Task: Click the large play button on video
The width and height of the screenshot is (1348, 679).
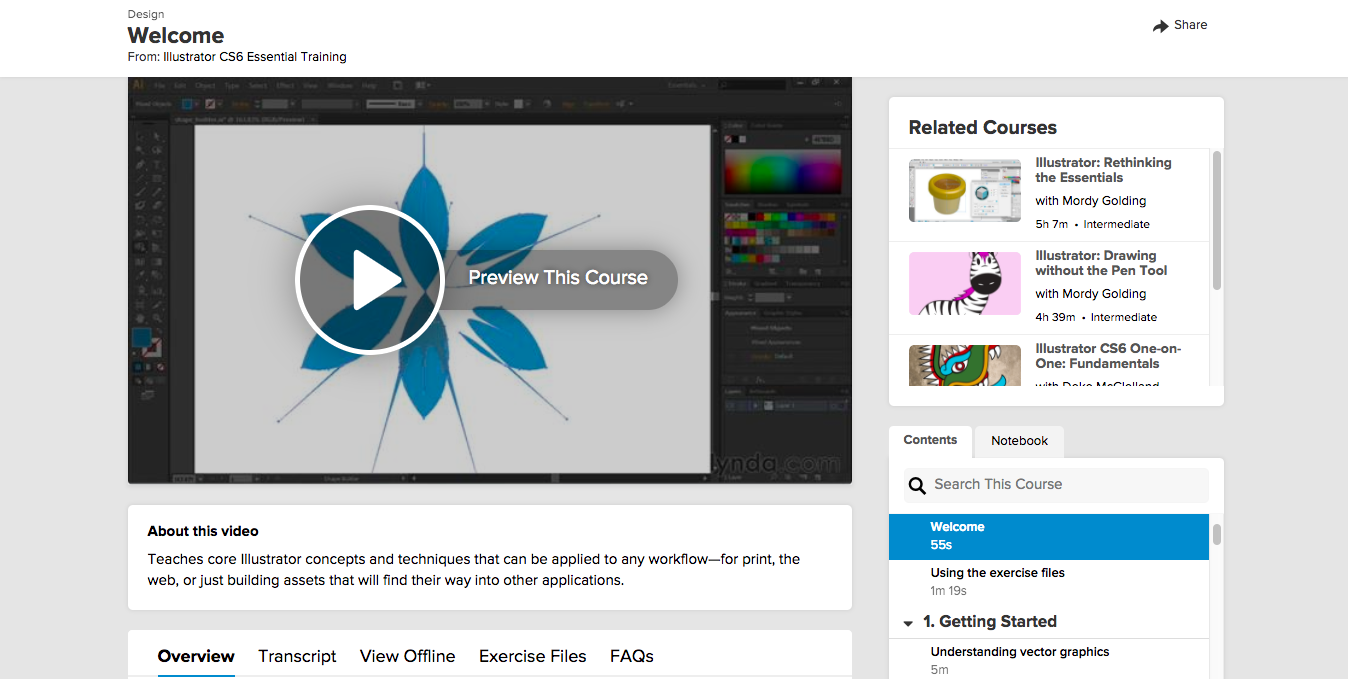Action: (370, 280)
